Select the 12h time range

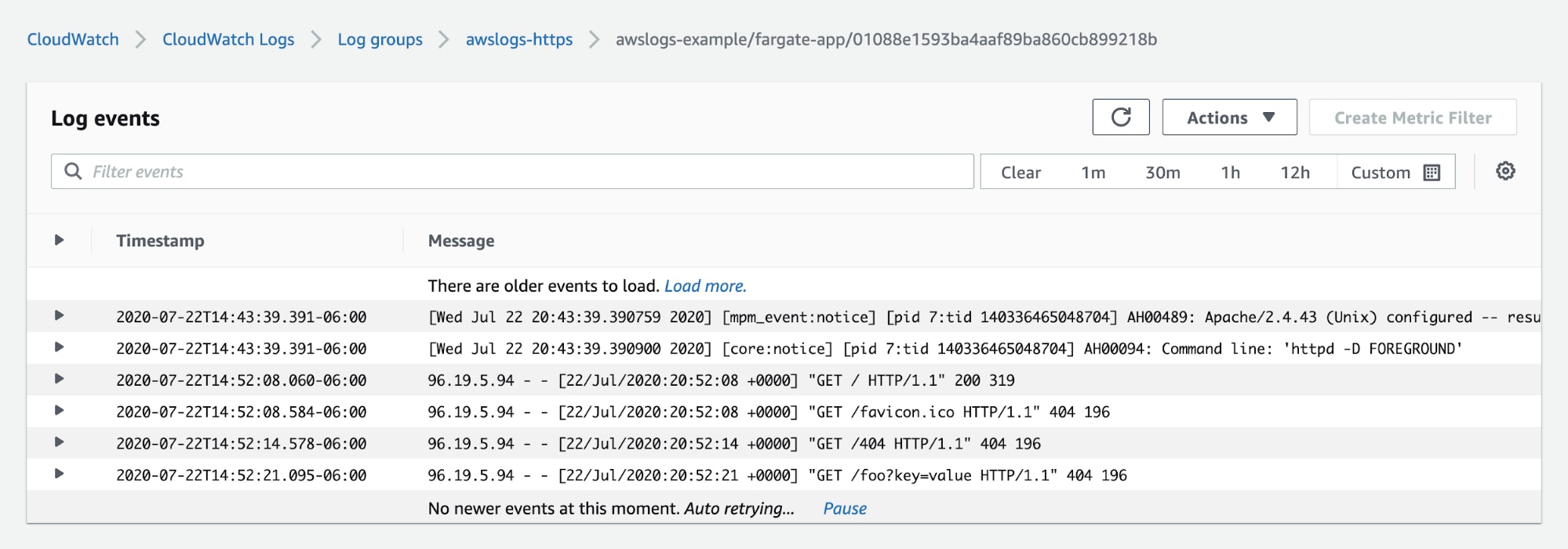coord(1295,173)
